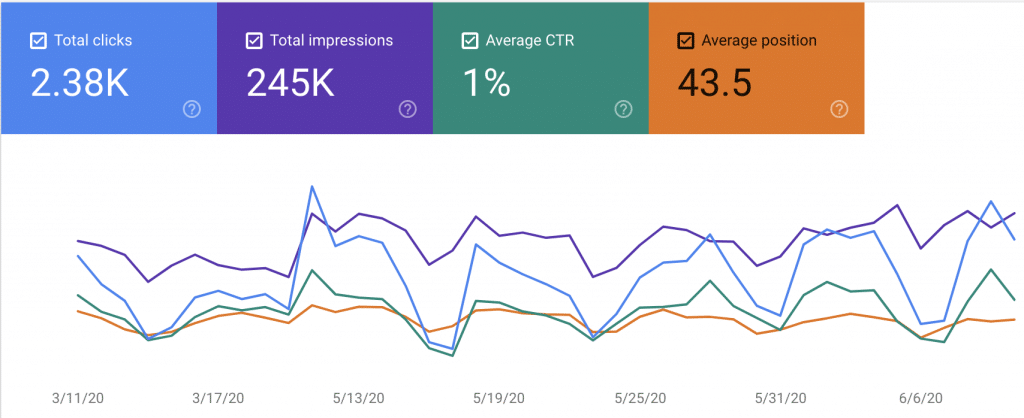Click help icon on Total impressions card
This screenshot has height=418, width=1024.
pos(408,109)
